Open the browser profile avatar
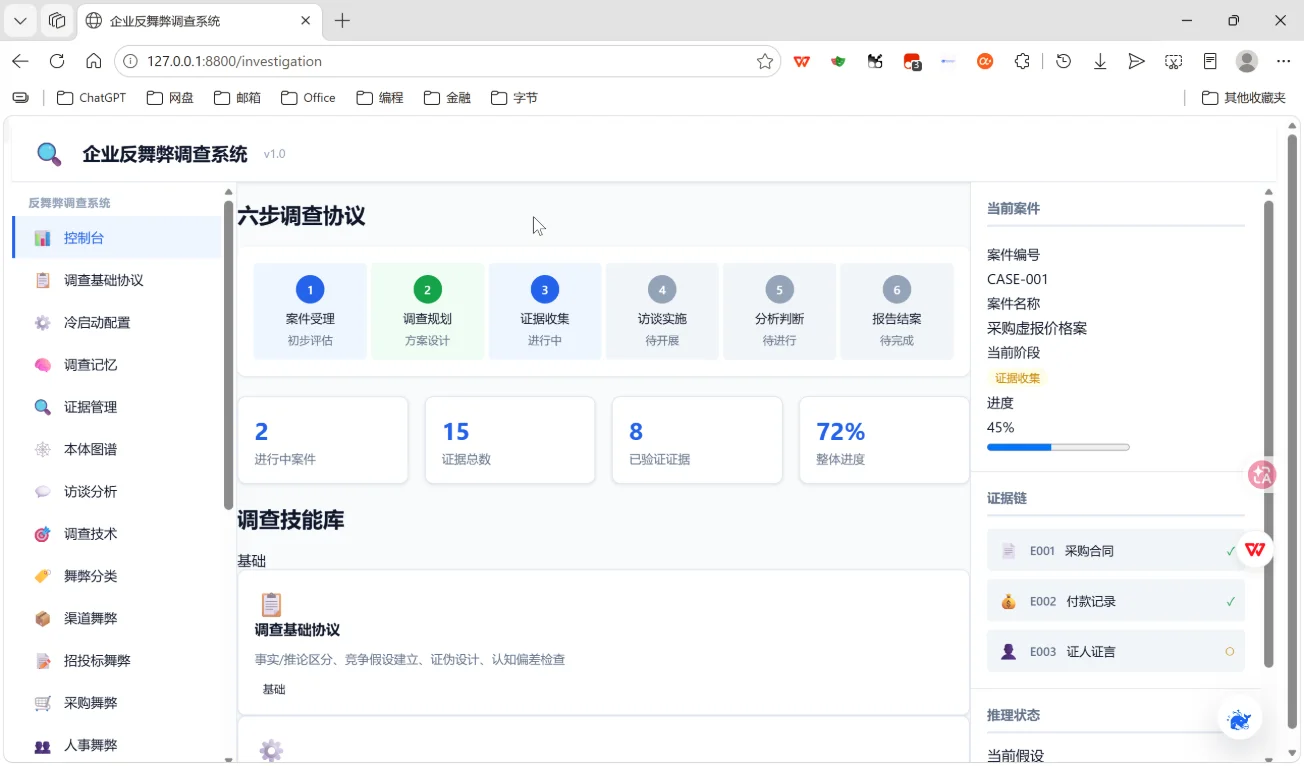Viewport: 1304px width, 766px height. (x=1247, y=61)
